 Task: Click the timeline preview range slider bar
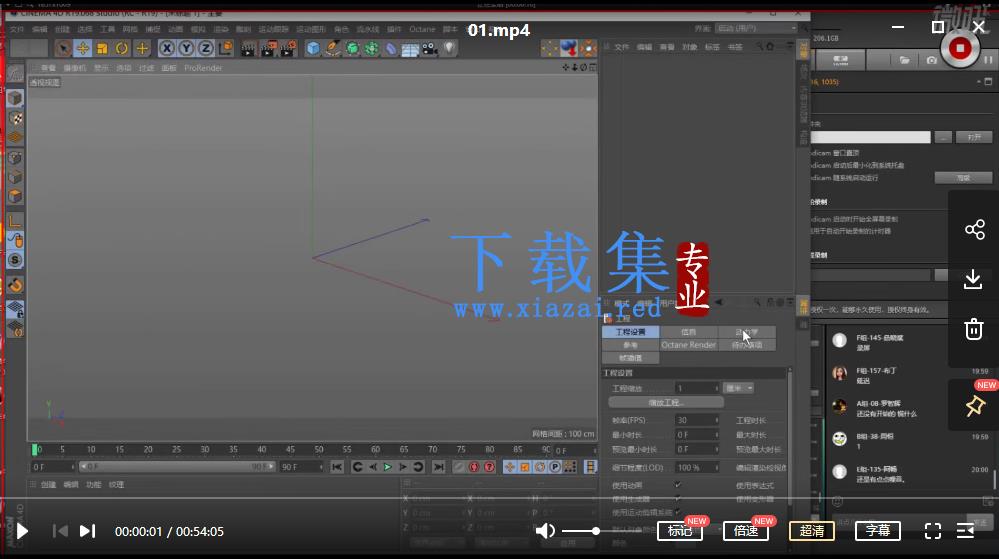(176, 467)
